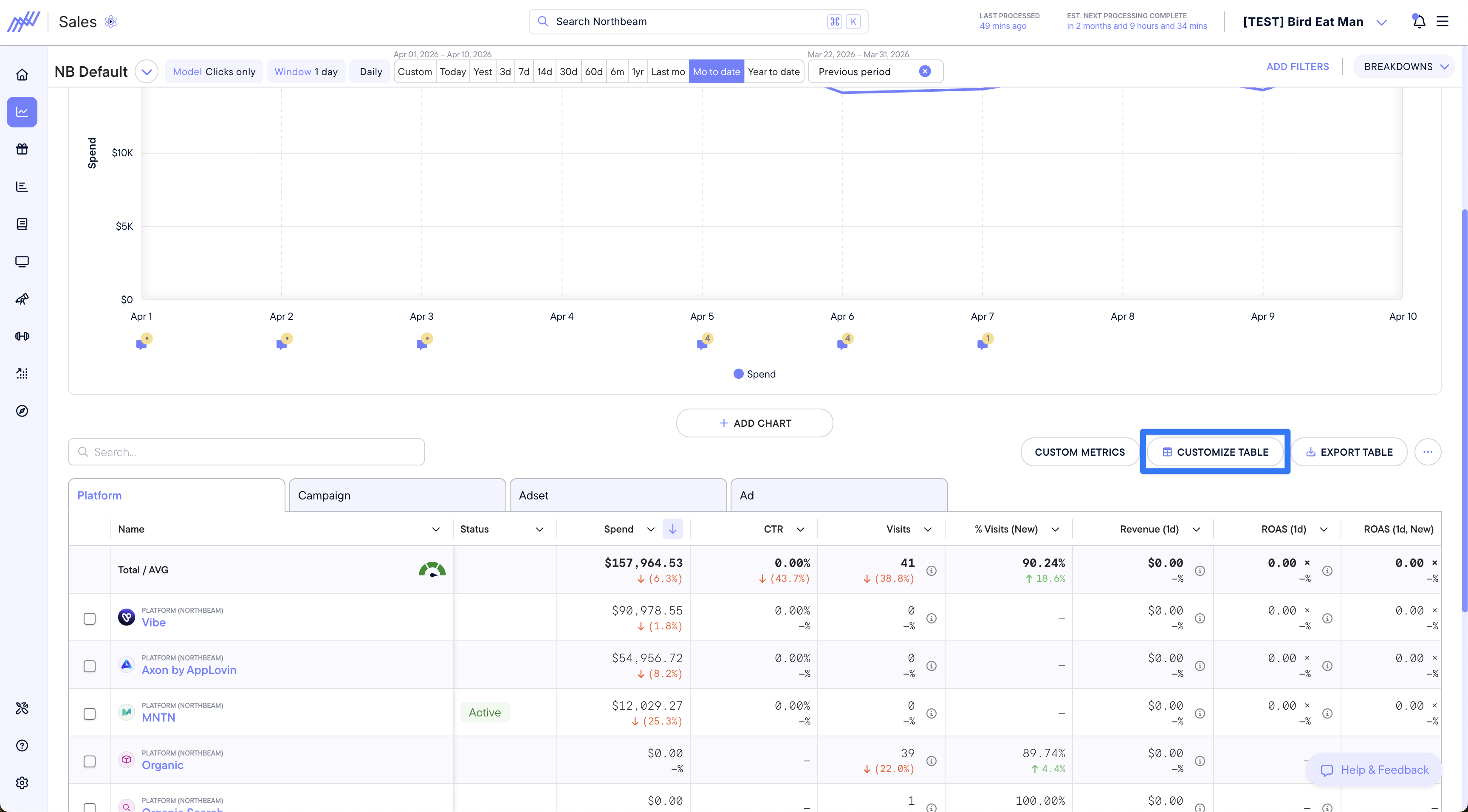Open the Breakdowns dropdown

[x=1405, y=67]
